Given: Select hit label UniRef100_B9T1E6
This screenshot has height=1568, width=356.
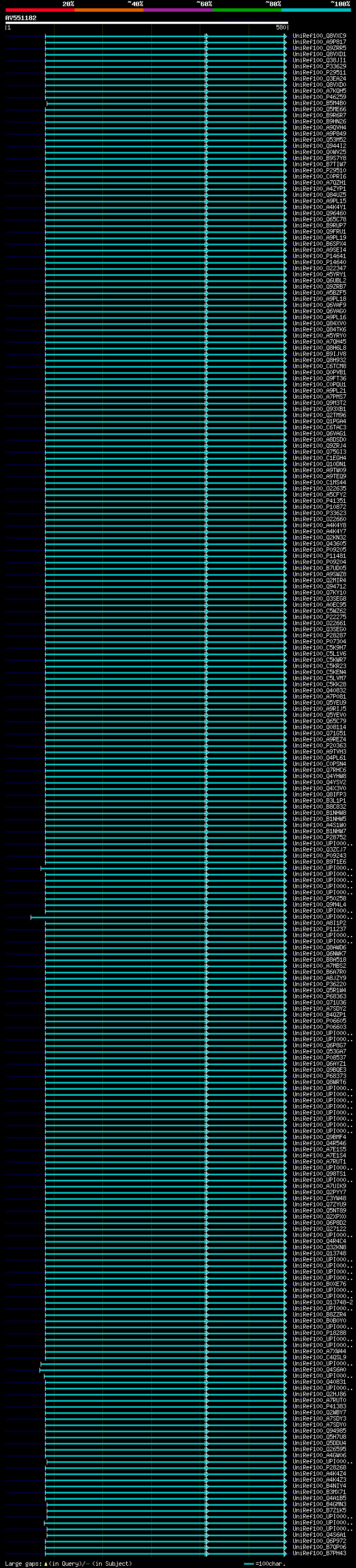Looking at the screenshot, I should (319, 861).
